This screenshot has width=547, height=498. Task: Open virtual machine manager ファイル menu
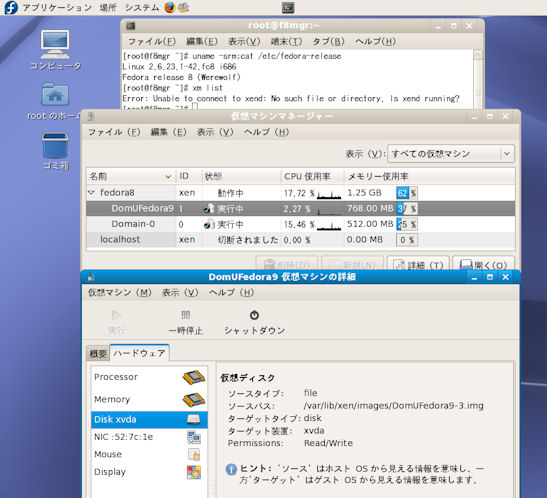[x=114, y=132]
